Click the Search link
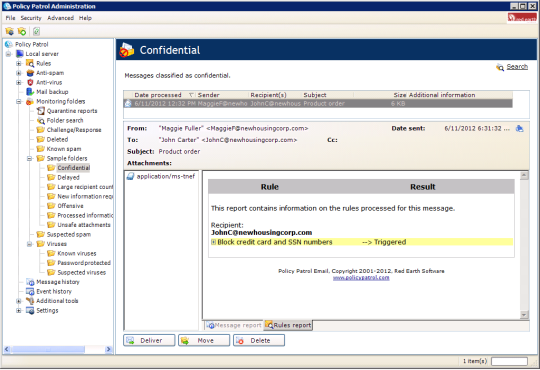The width and height of the screenshot is (540, 370). pyautogui.click(x=517, y=67)
